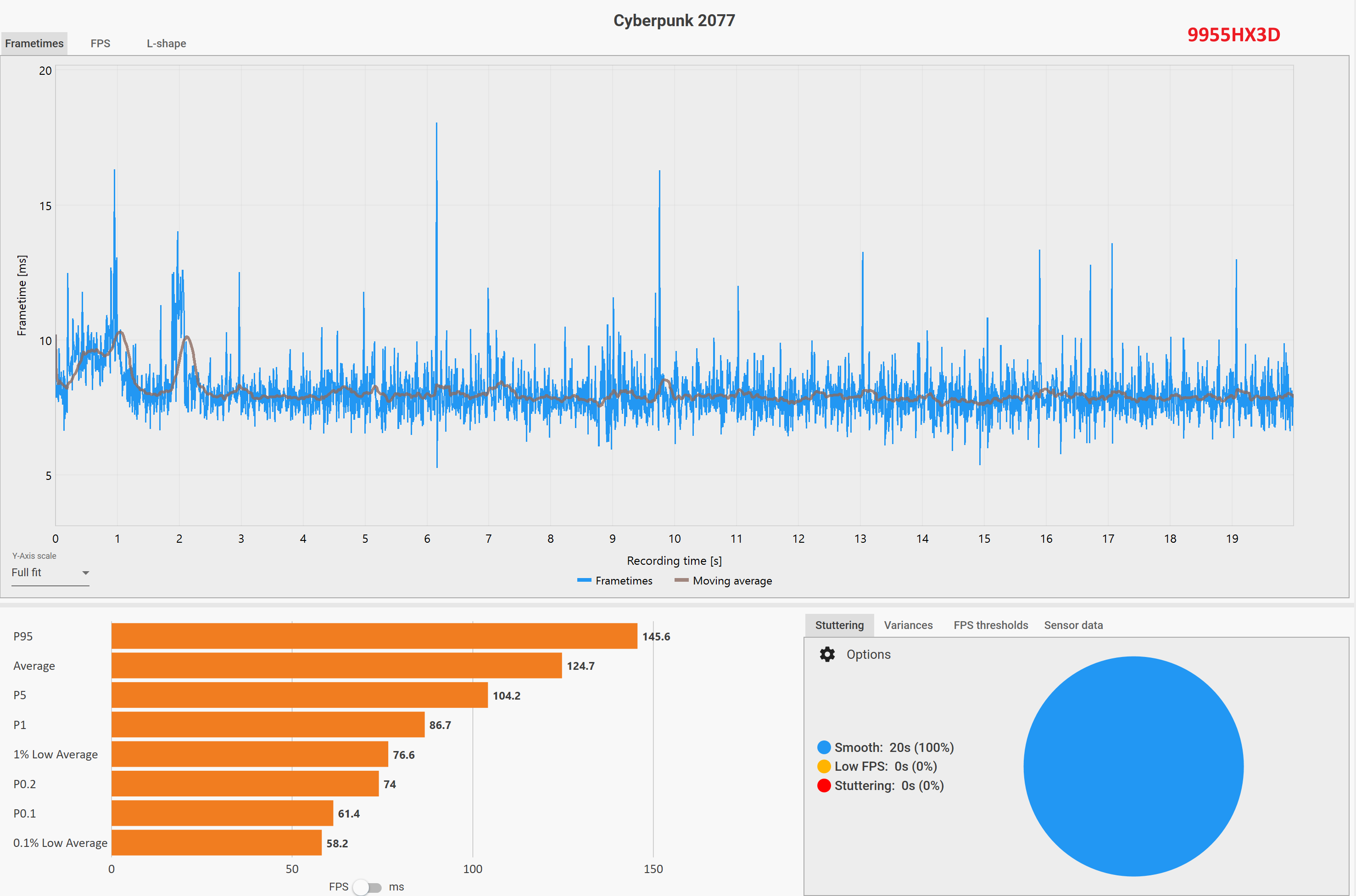The height and width of the screenshot is (896, 1356).
Task: Toggle the Frametimes legend marker
Action: point(584,580)
